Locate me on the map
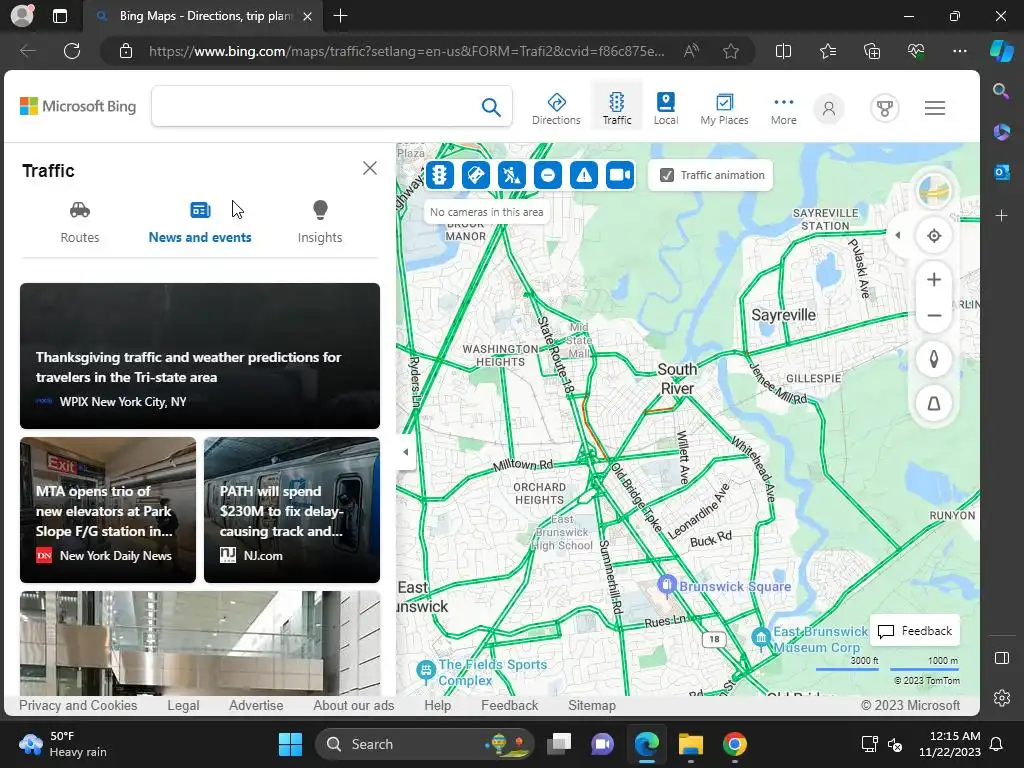The image size is (1024, 768). pos(934,236)
